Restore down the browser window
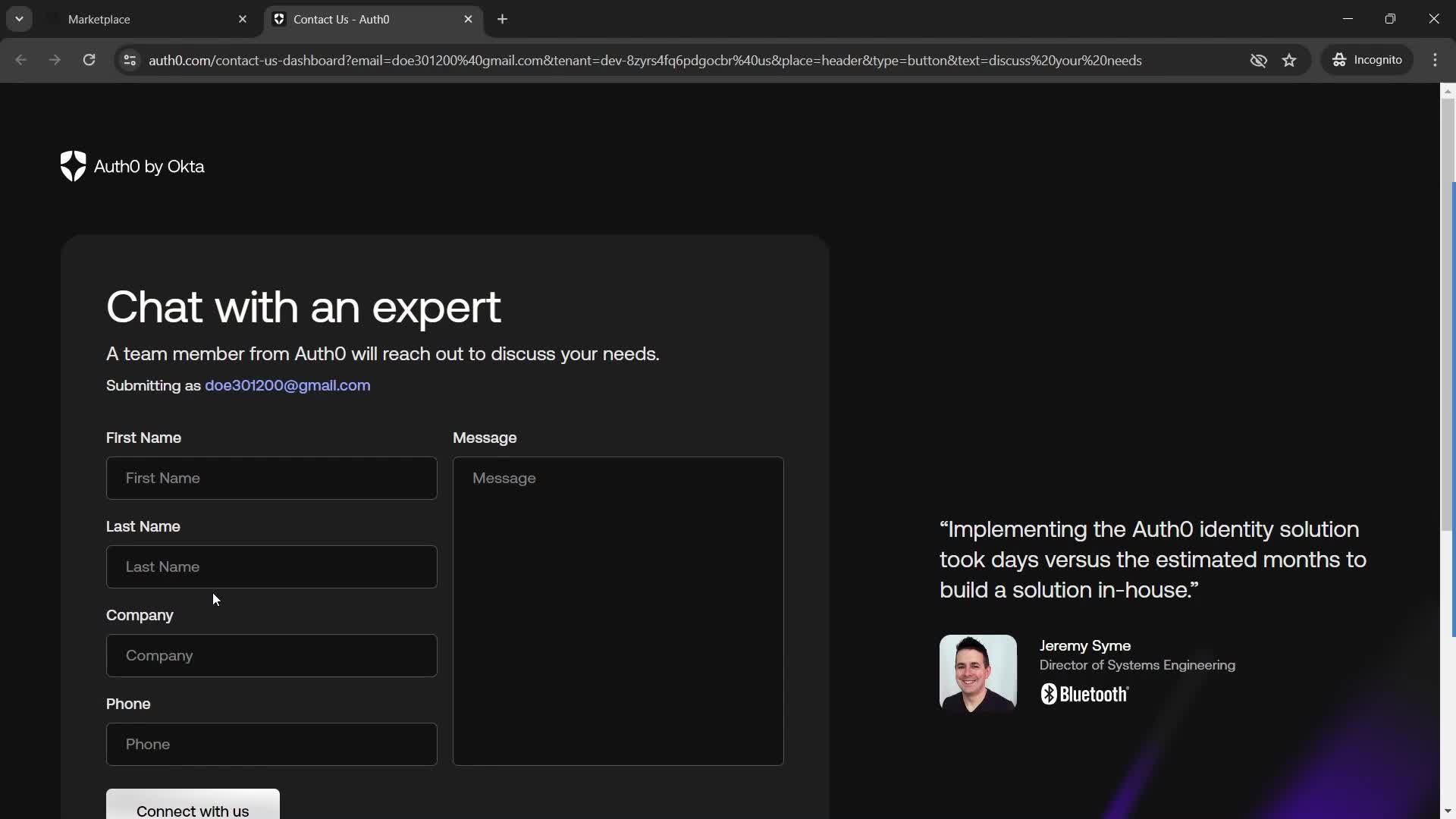1456x819 pixels. click(x=1390, y=19)
